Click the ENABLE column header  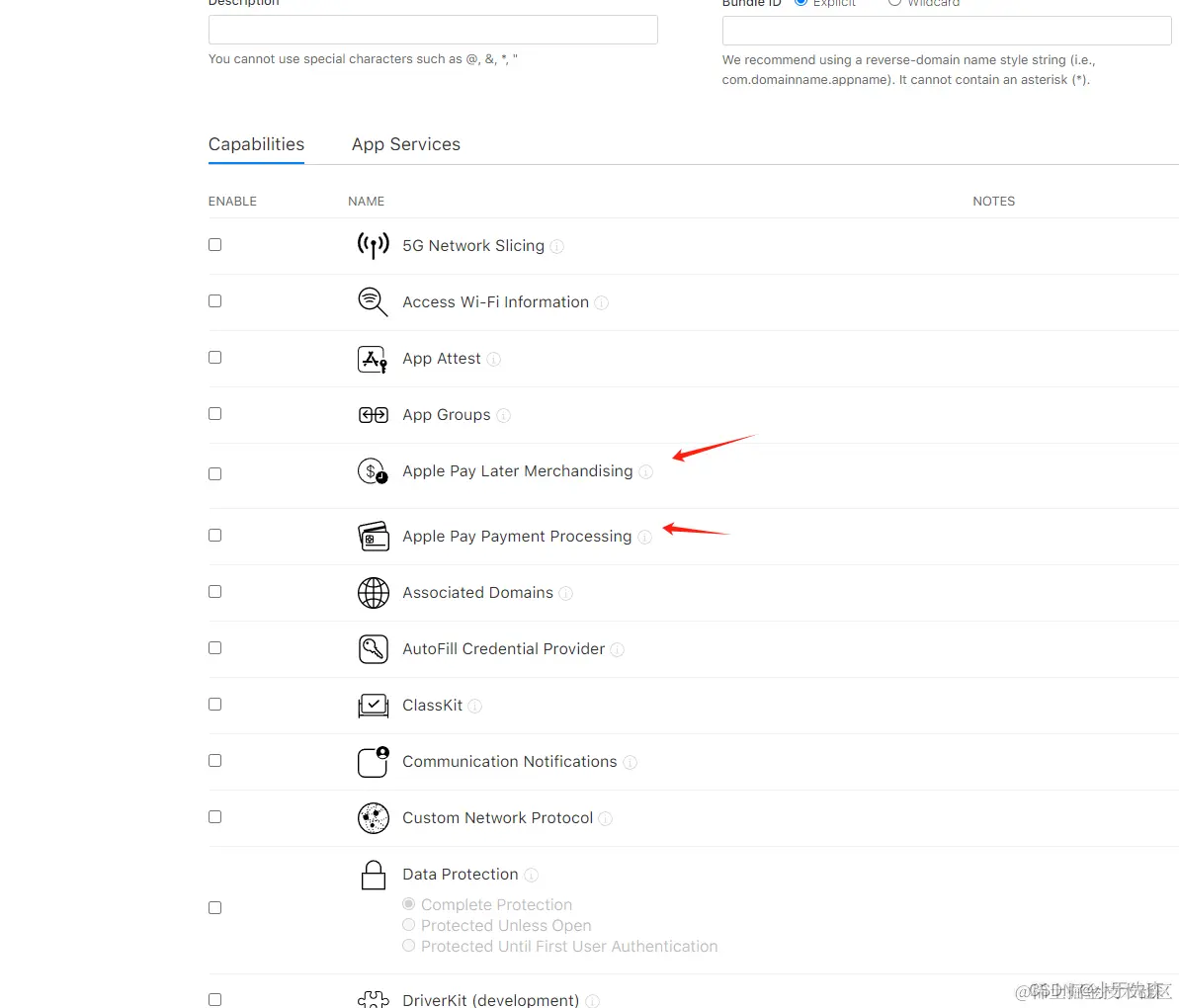(x=232, y=201)
